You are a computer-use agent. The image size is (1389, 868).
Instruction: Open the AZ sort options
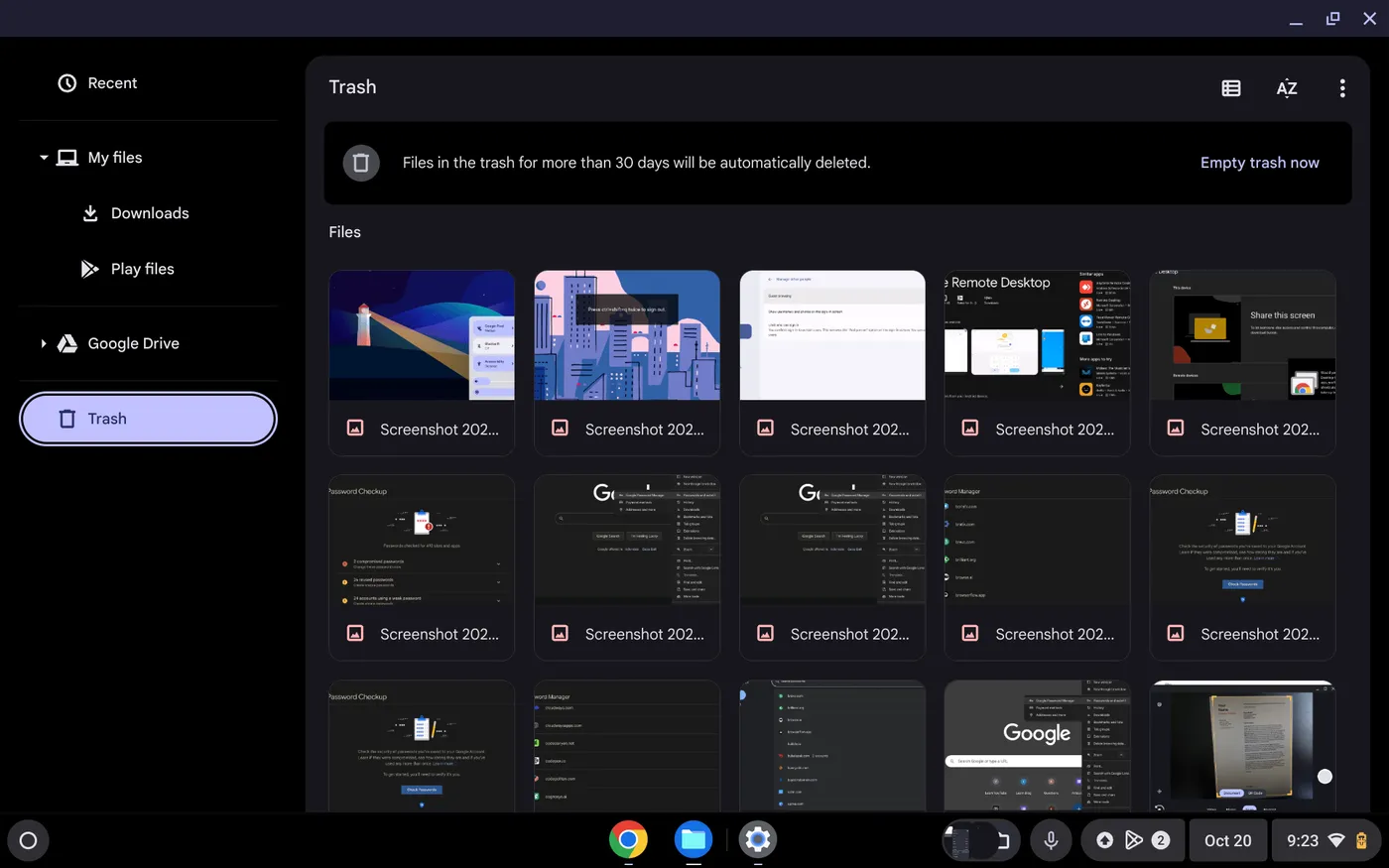pos(1287,88)
